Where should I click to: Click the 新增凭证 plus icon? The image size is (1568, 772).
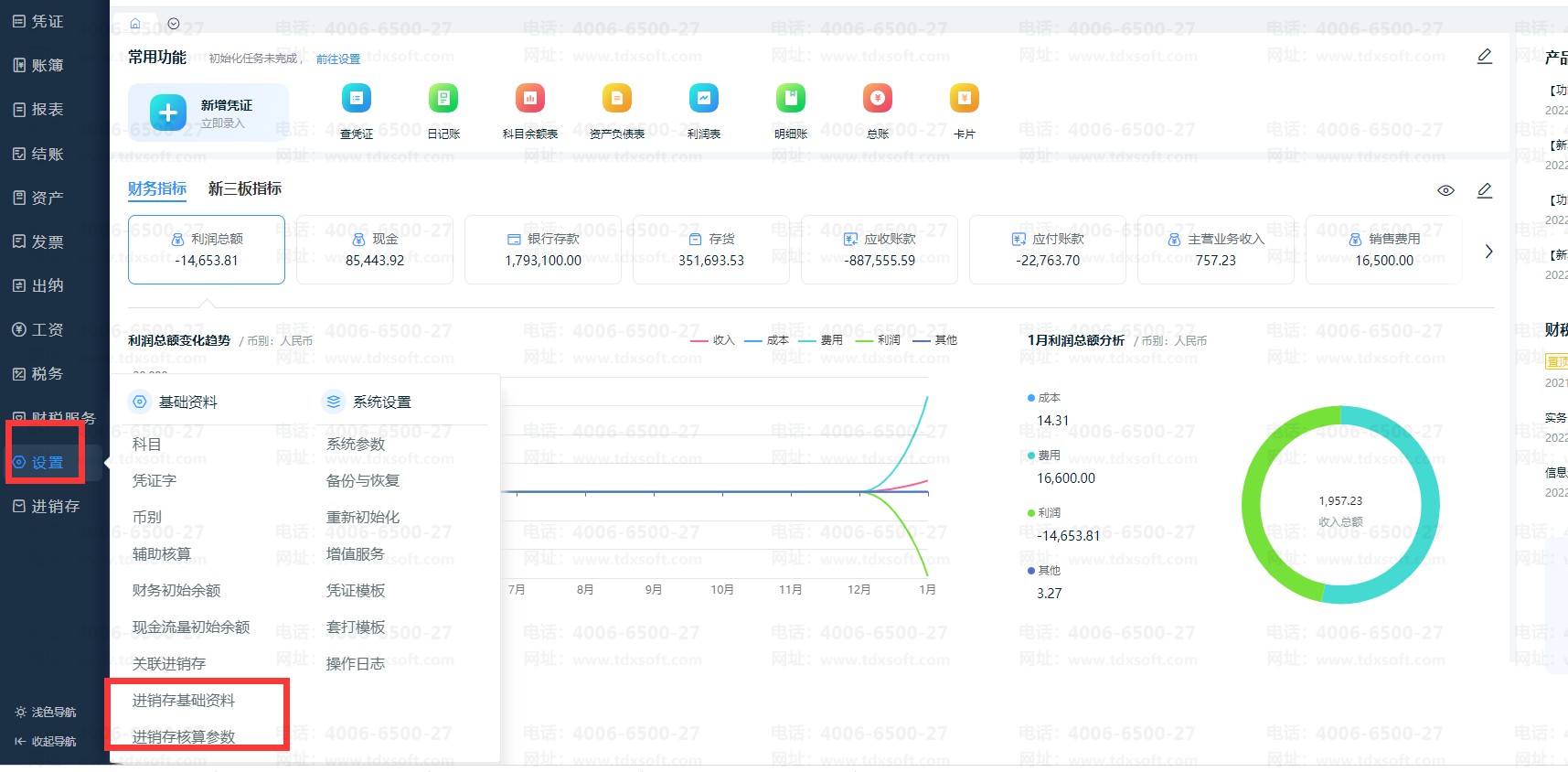pos(167,113)
